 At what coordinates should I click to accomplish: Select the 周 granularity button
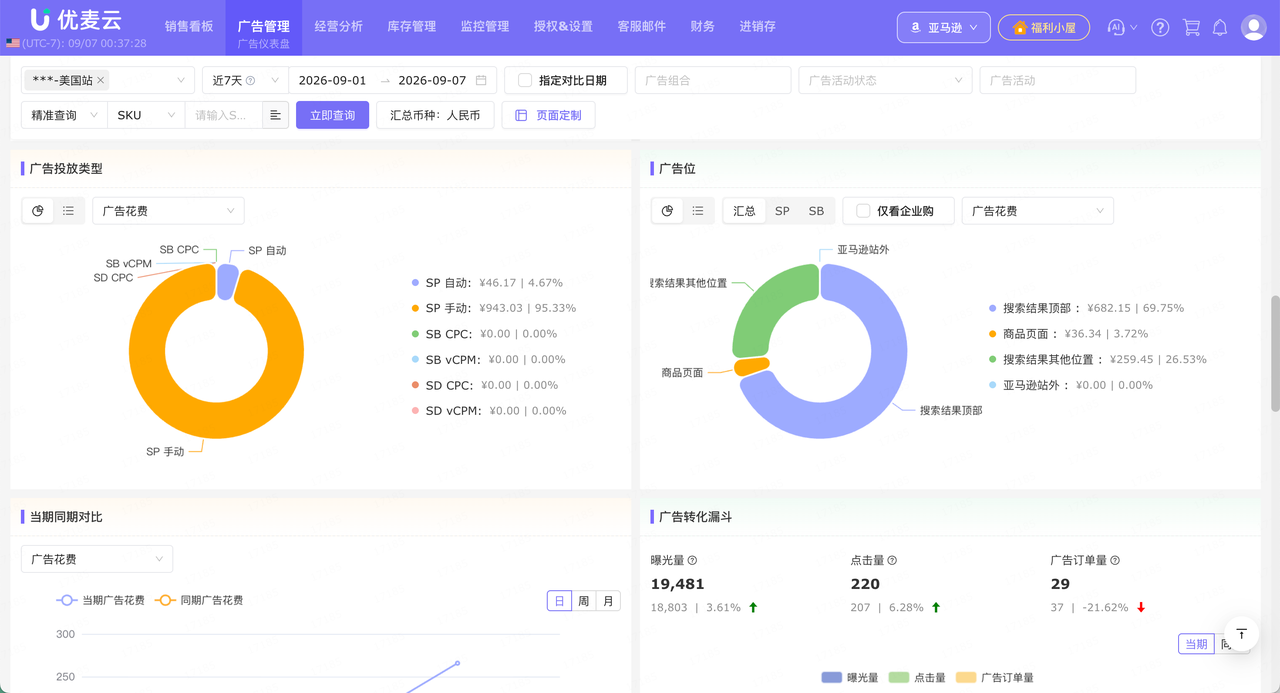tap(584, 601)
